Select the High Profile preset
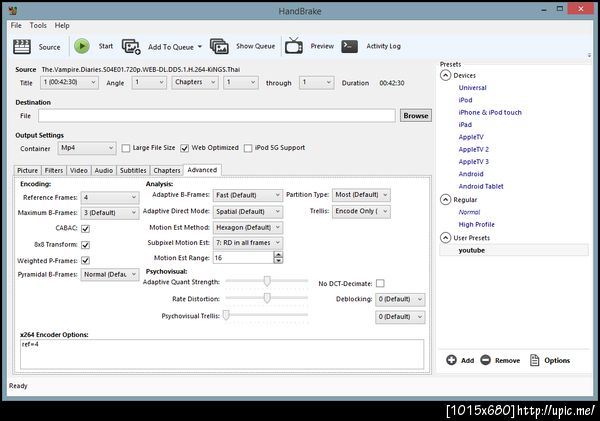600x421 pixels. [477, 225]
